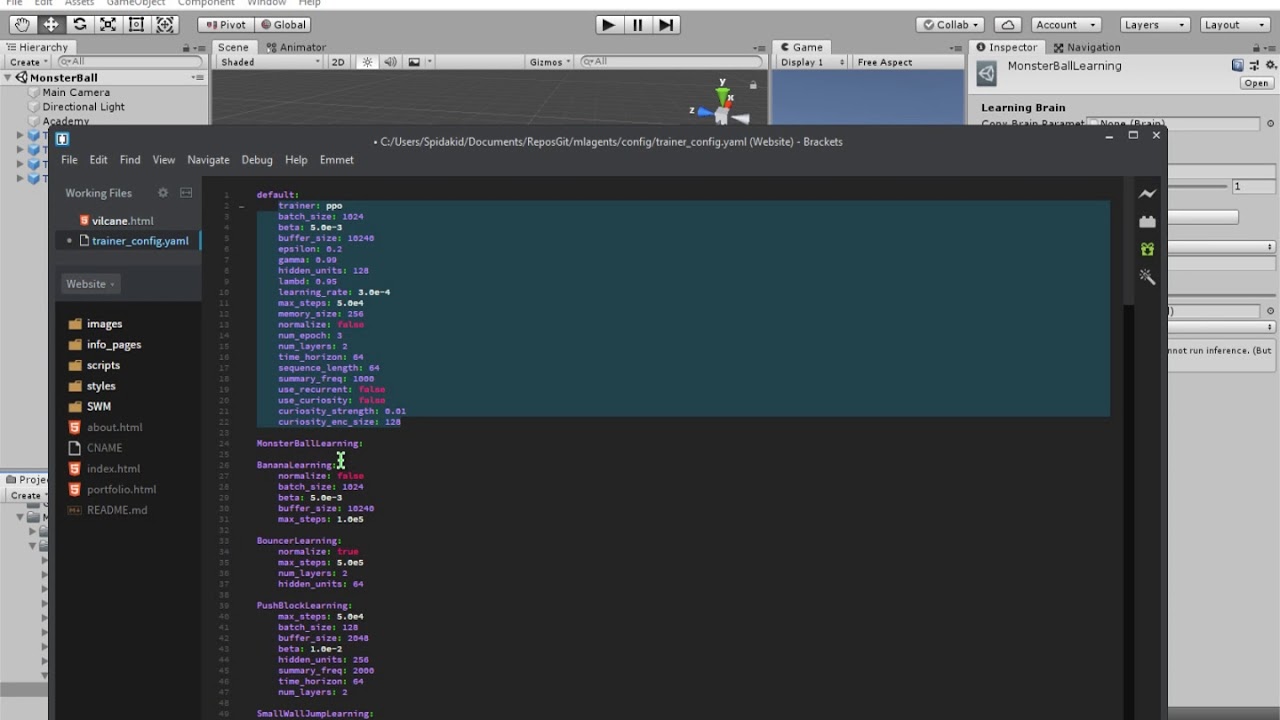Switch to the Navigation tab

[x=1087, y=47]
